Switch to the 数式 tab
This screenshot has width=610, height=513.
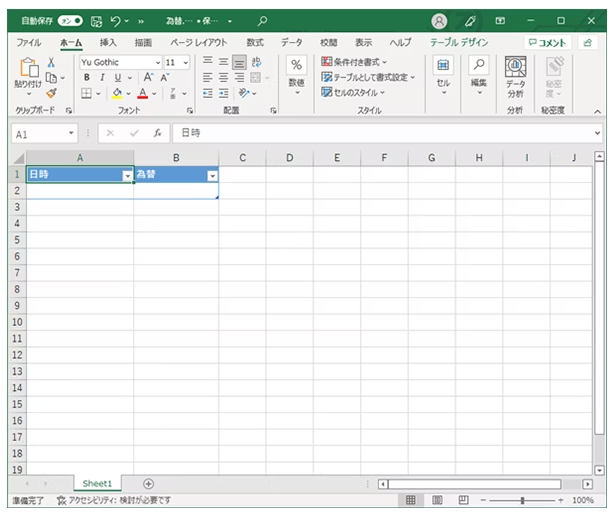(x=255, y=42)
